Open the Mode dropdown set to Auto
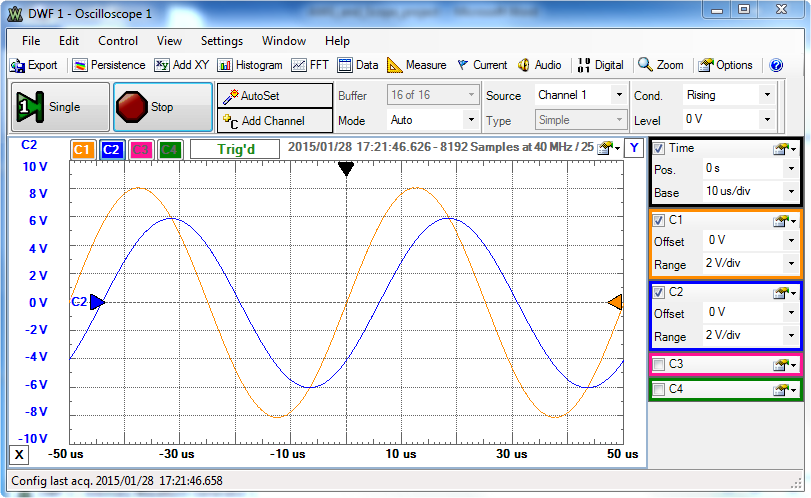 tap(432, 120)
